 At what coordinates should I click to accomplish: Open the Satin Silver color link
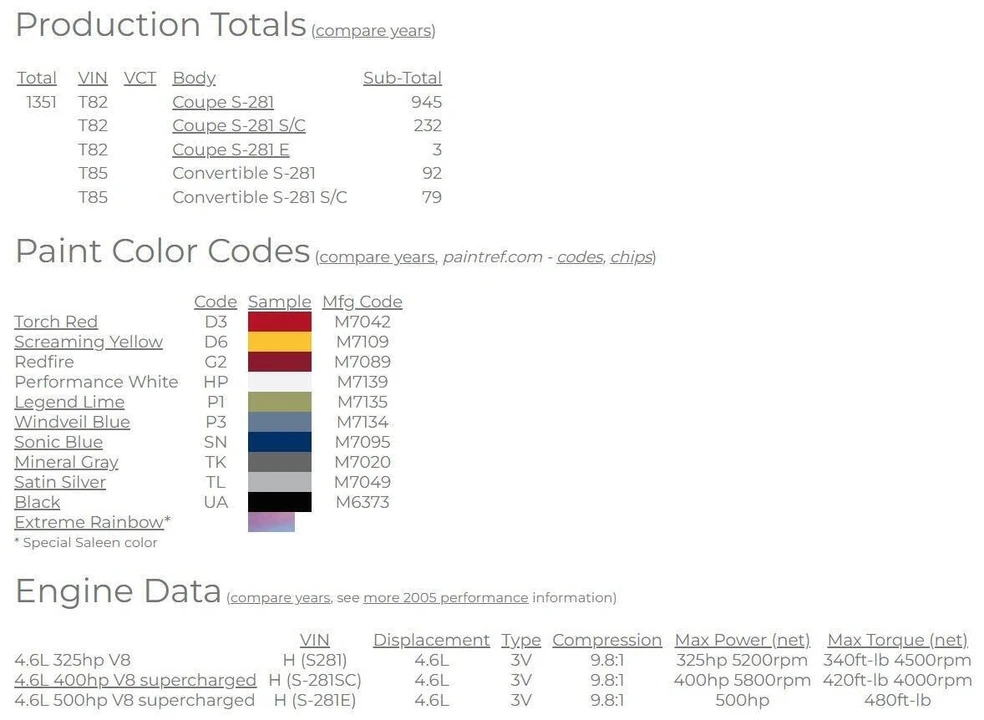coord(60,482)
